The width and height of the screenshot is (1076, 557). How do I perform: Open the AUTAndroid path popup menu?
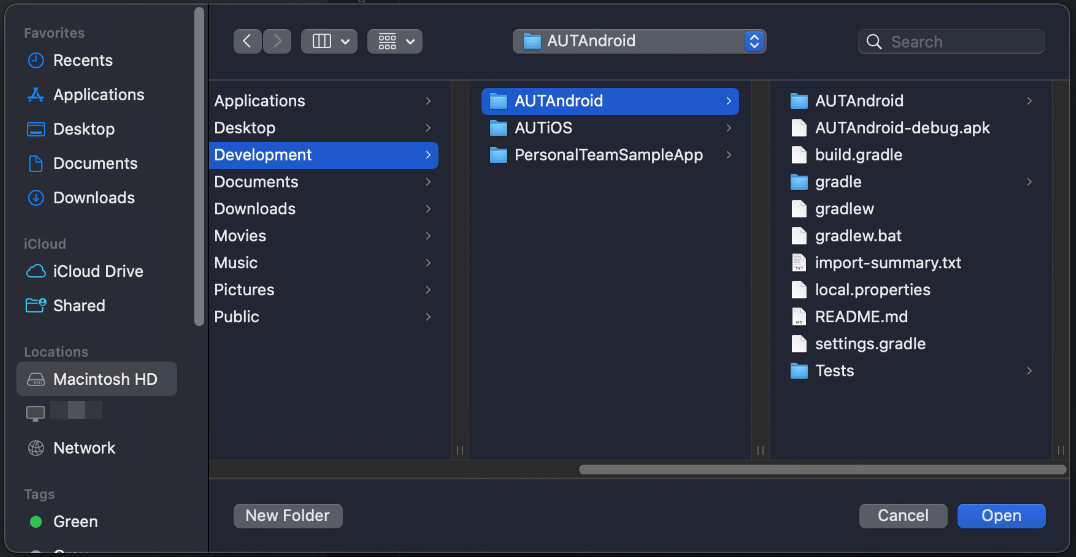point(639,41)
